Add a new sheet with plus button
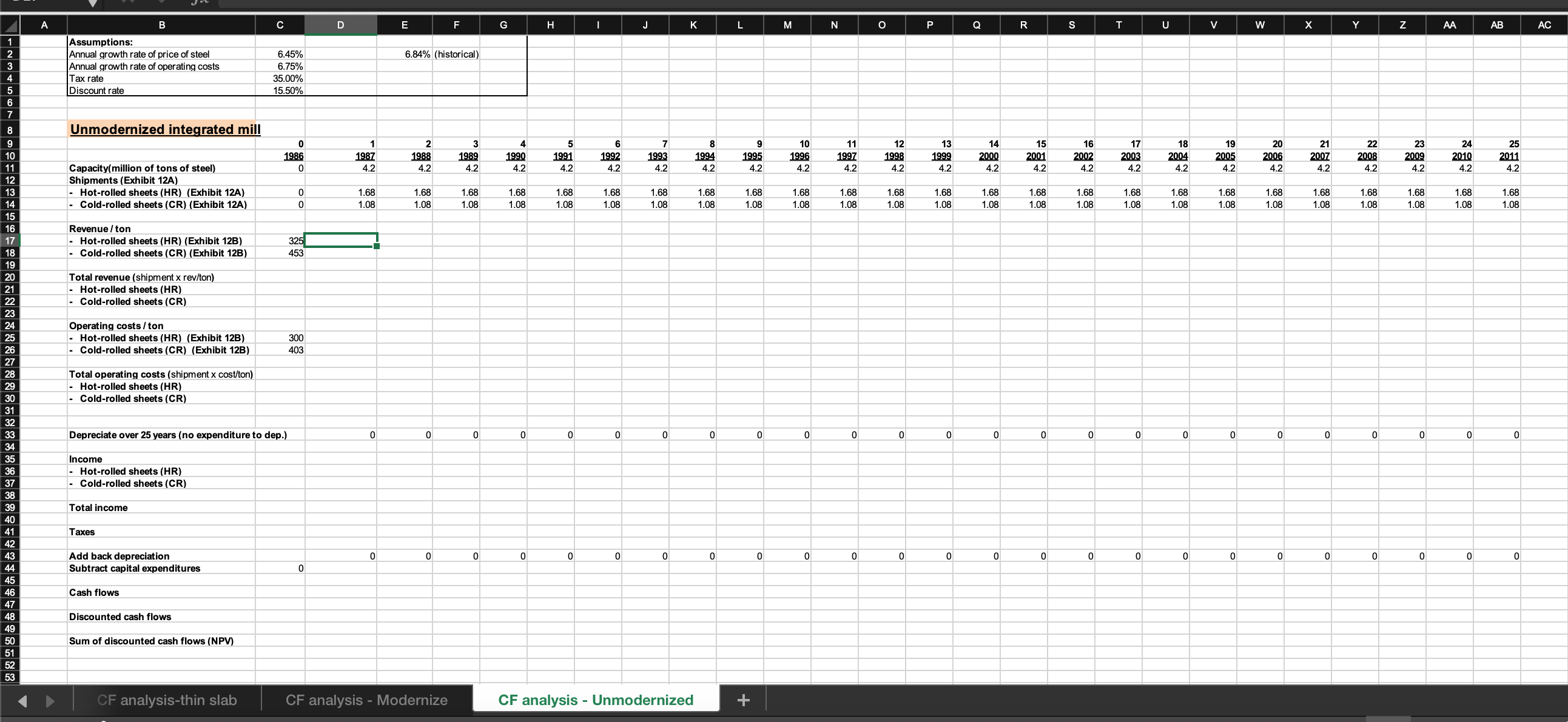The width and height of the screenshot is (1568, 722). (742, 700)
